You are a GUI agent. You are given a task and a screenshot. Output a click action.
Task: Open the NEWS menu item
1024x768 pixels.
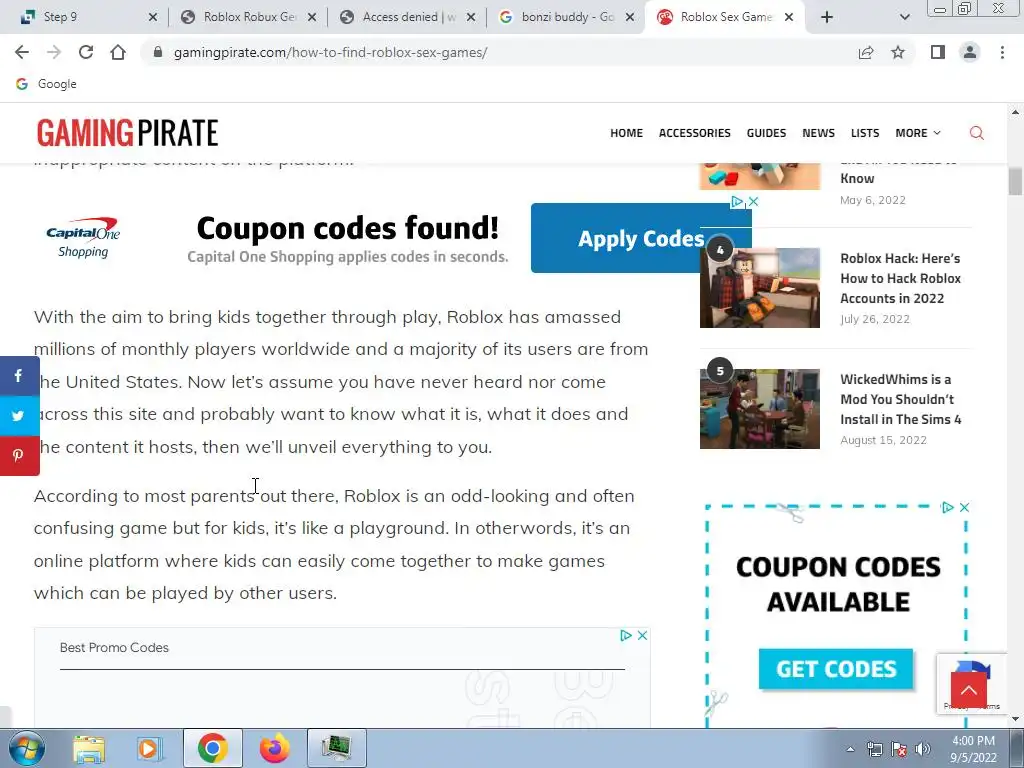[x=818, y=133]
